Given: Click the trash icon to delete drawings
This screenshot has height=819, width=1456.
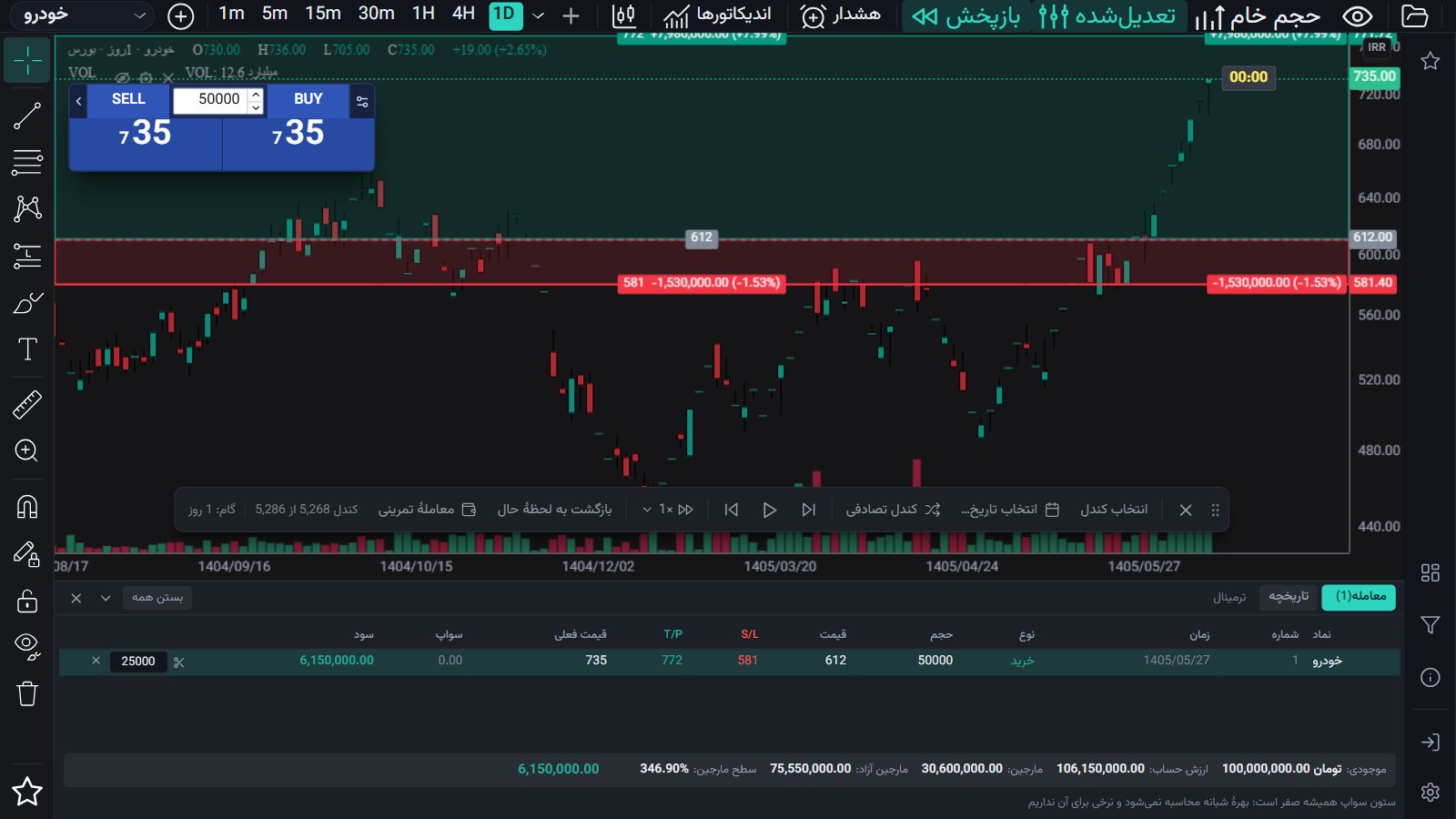Looking at the screenshot, I should [27, 694].
